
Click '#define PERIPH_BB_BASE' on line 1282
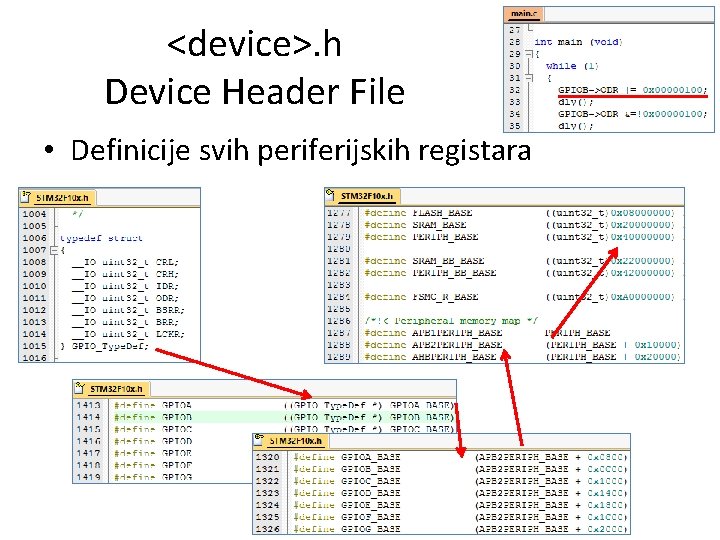coord(430,273)
